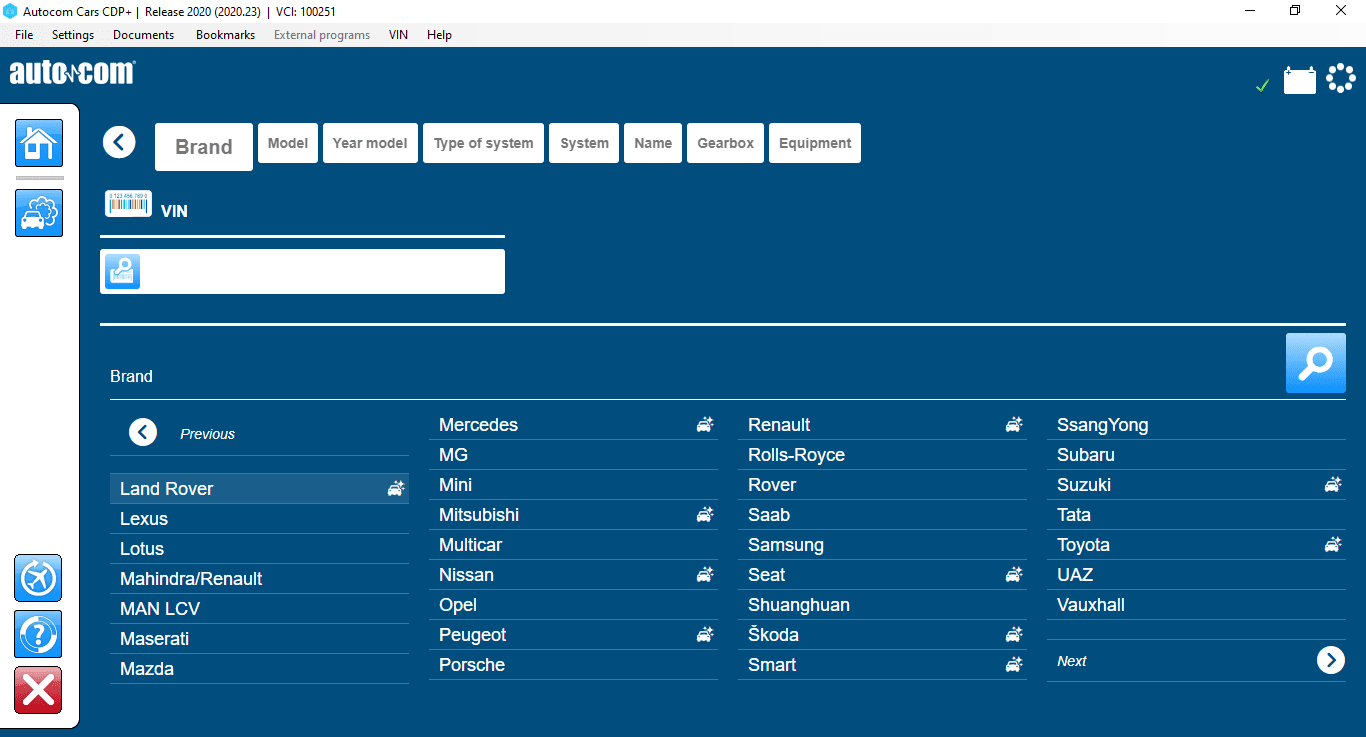Click the Home icon in the sidebar

(x=39, y=143)
